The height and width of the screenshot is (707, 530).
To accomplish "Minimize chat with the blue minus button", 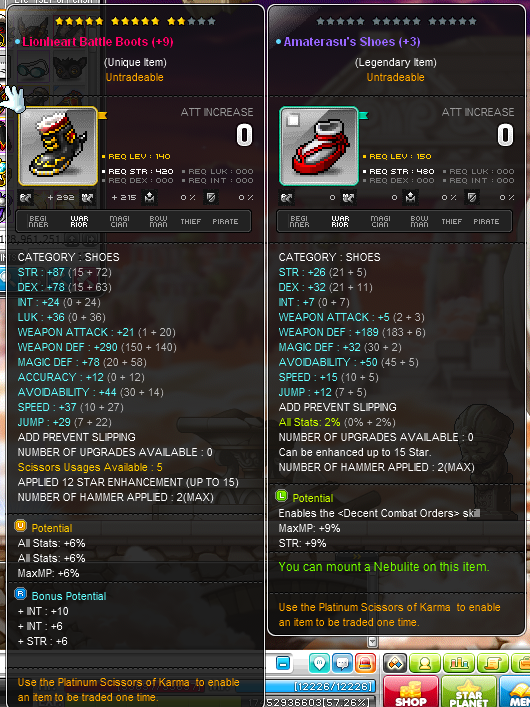I will tap(283, 663).
